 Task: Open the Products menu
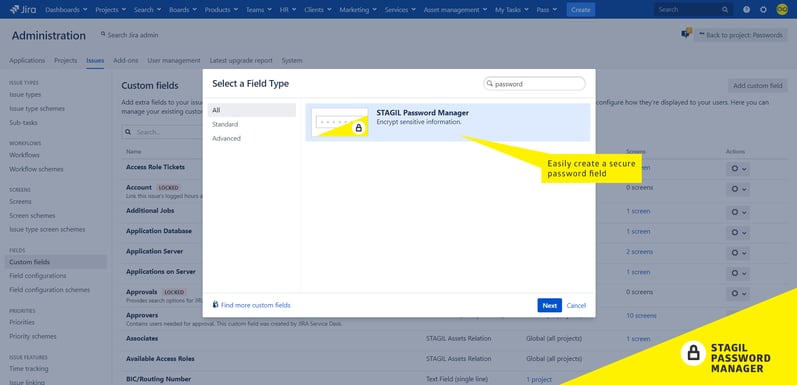[x=221, y=10]
